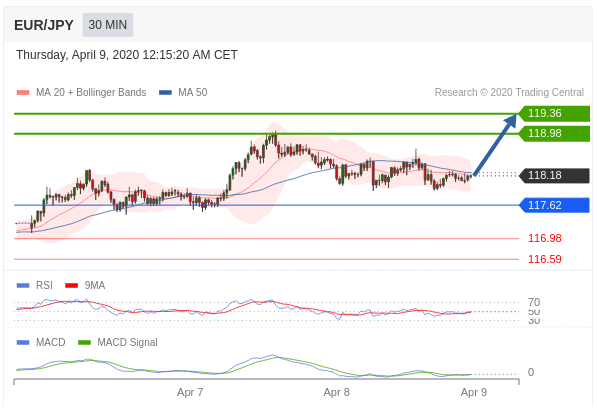Click the green MACD Signal legend swatch
Viewport: 597px width, 410px height.
85,343
